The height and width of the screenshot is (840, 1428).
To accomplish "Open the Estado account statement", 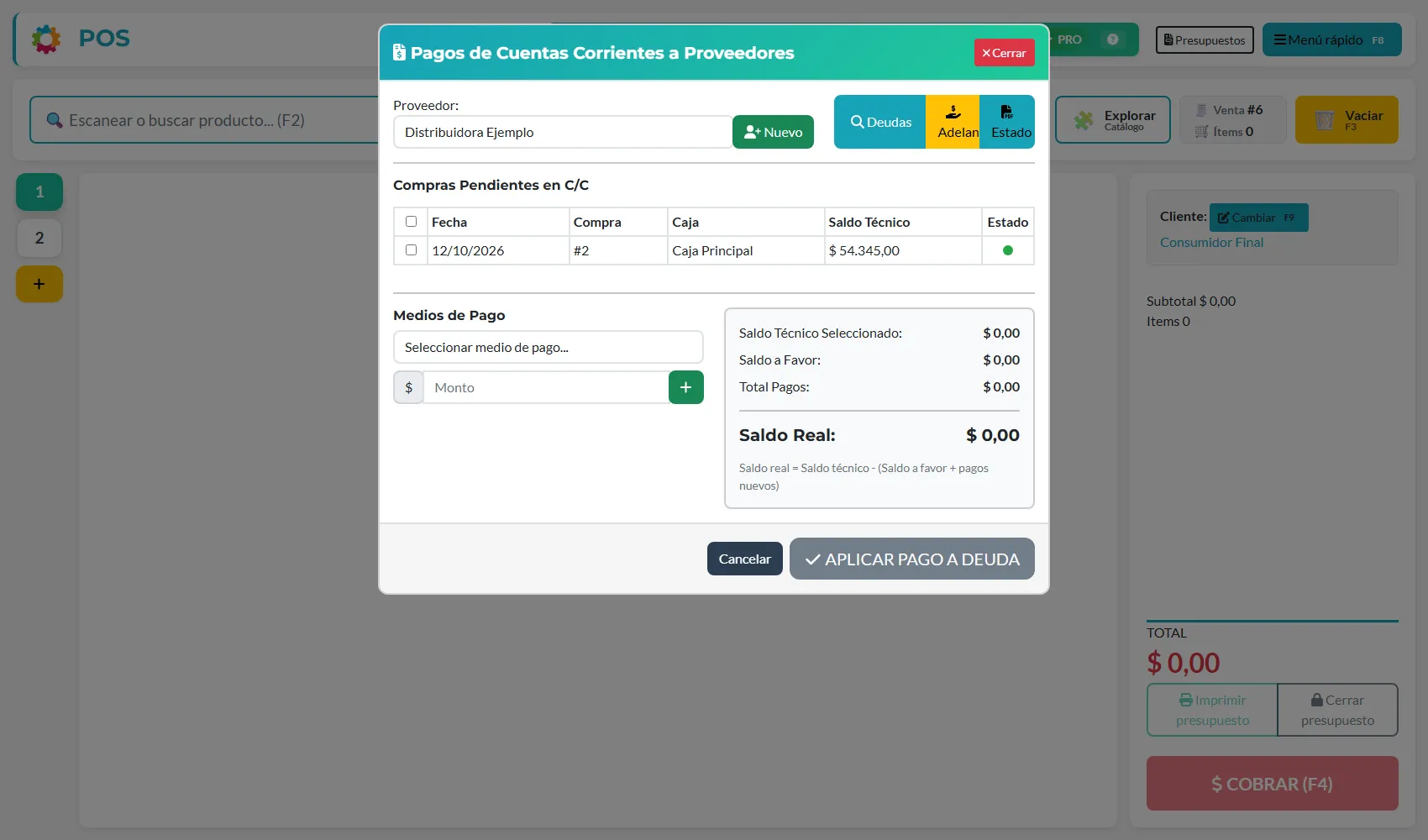I will (1007, 122).
